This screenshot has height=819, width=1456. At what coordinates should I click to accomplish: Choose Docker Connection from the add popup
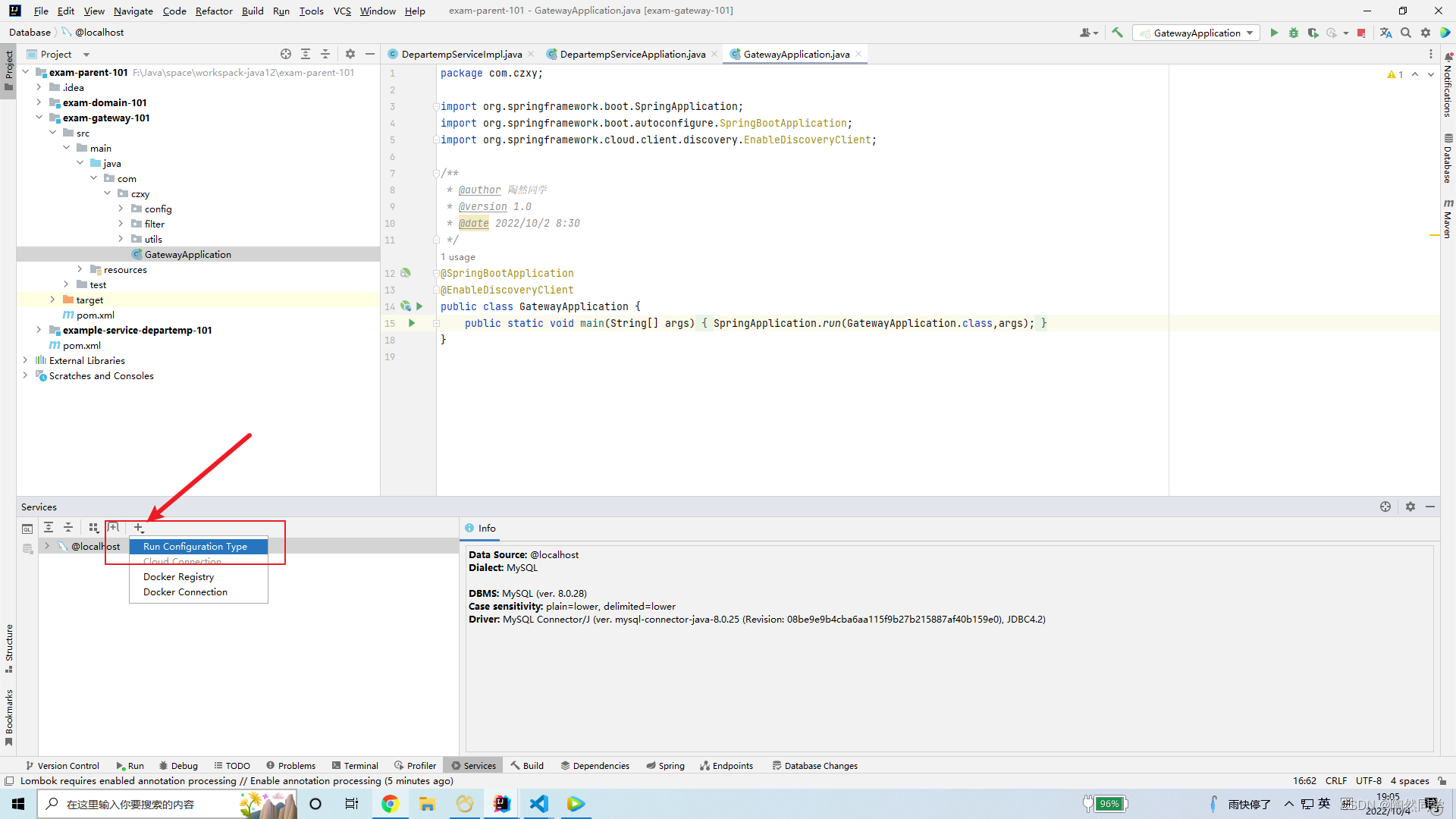(x=184, y=591)
